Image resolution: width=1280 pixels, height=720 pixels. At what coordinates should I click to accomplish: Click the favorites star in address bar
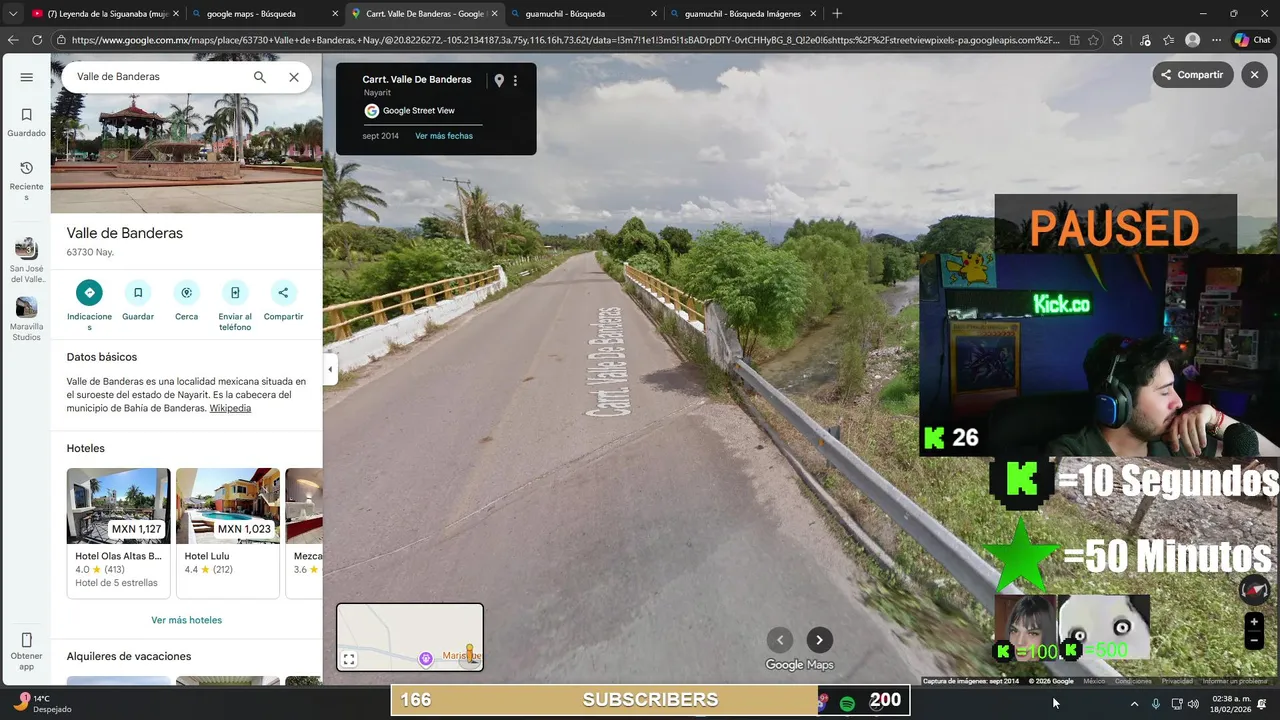tap(1094, 40)
